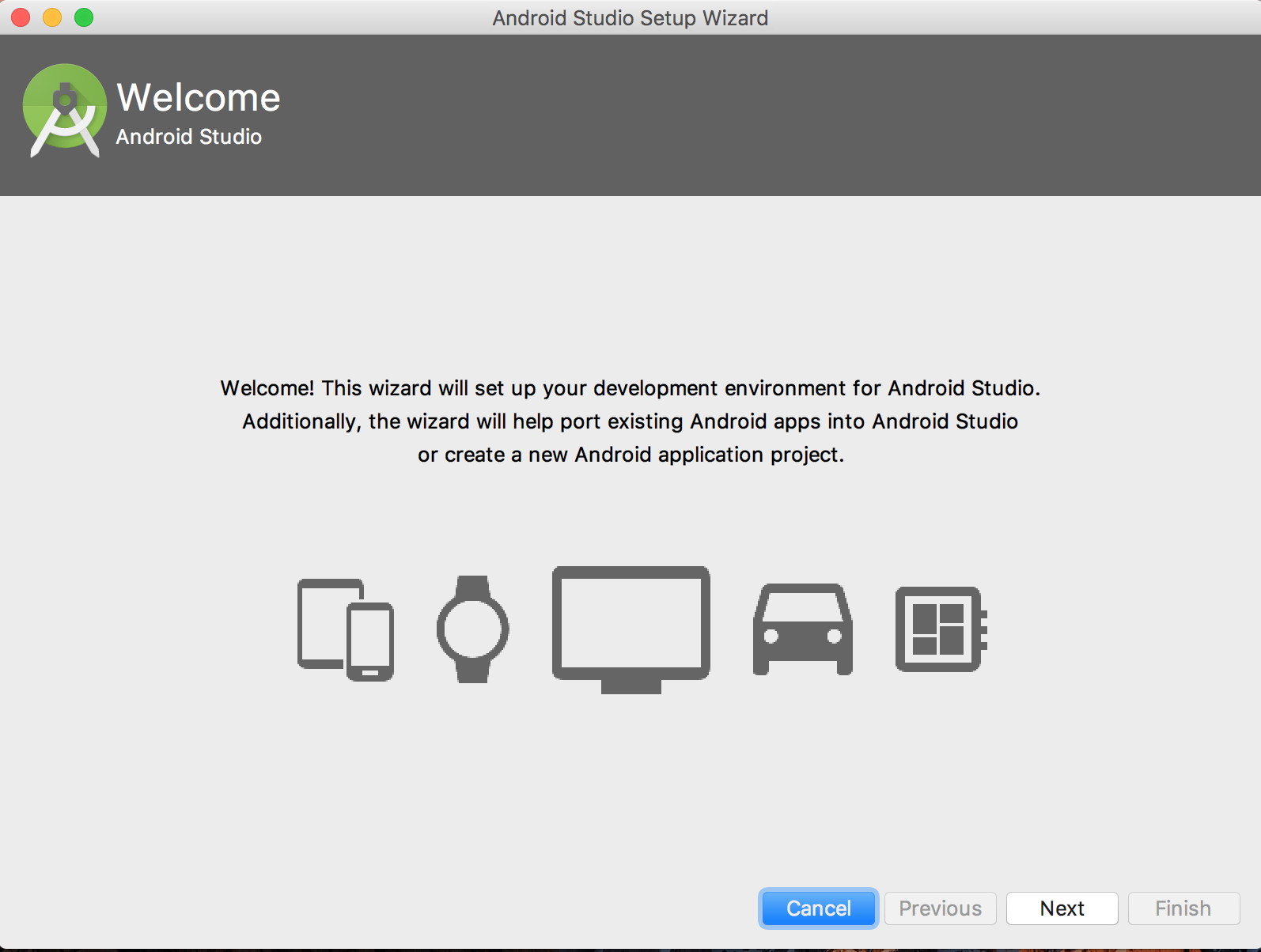Click the Android Things chip board icon

[x=941, y=629]
